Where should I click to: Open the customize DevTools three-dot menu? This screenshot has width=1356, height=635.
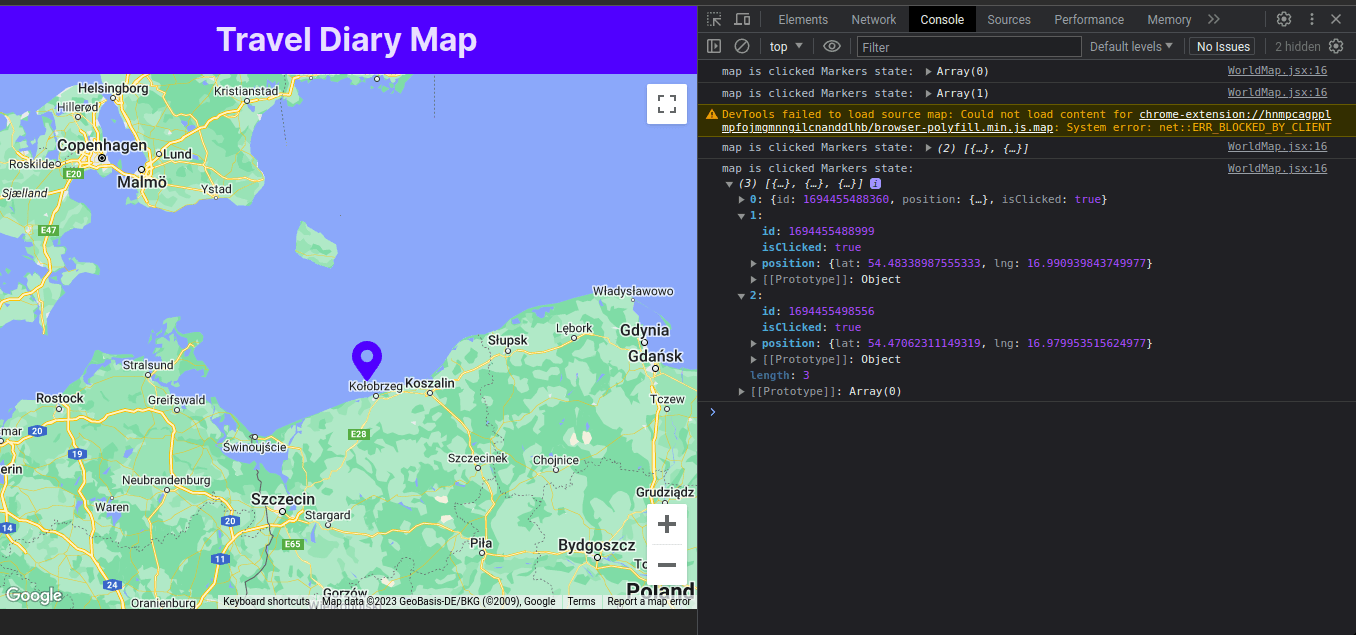tap(1311, 19)
